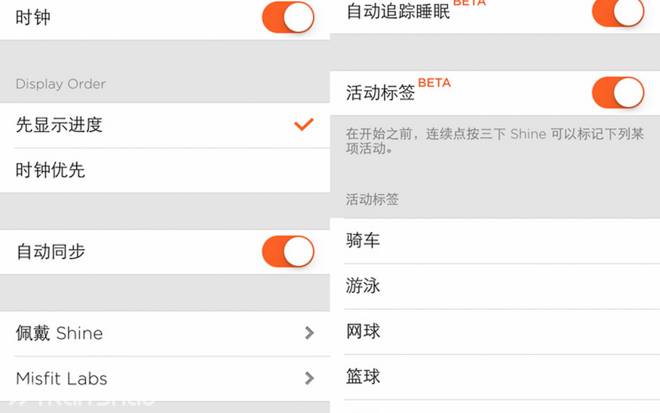Toggle the 时钟 switch off
660x413 pixels.
pyautogui.click(x=288, y=18)
